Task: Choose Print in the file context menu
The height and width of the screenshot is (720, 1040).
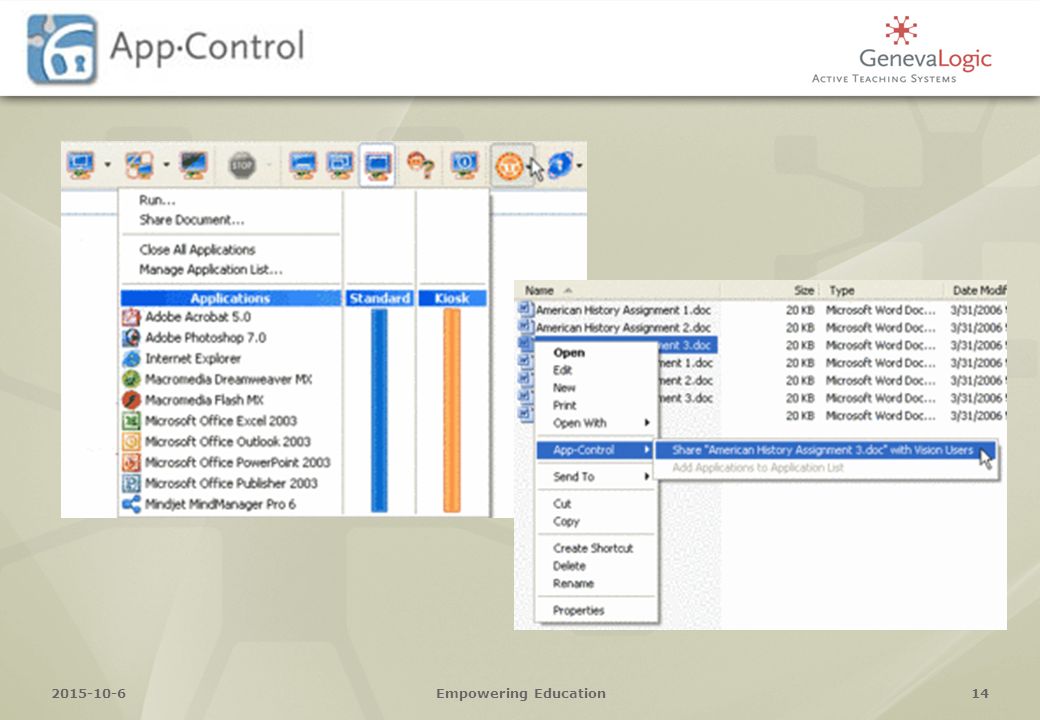Action: tap(564, 405)
